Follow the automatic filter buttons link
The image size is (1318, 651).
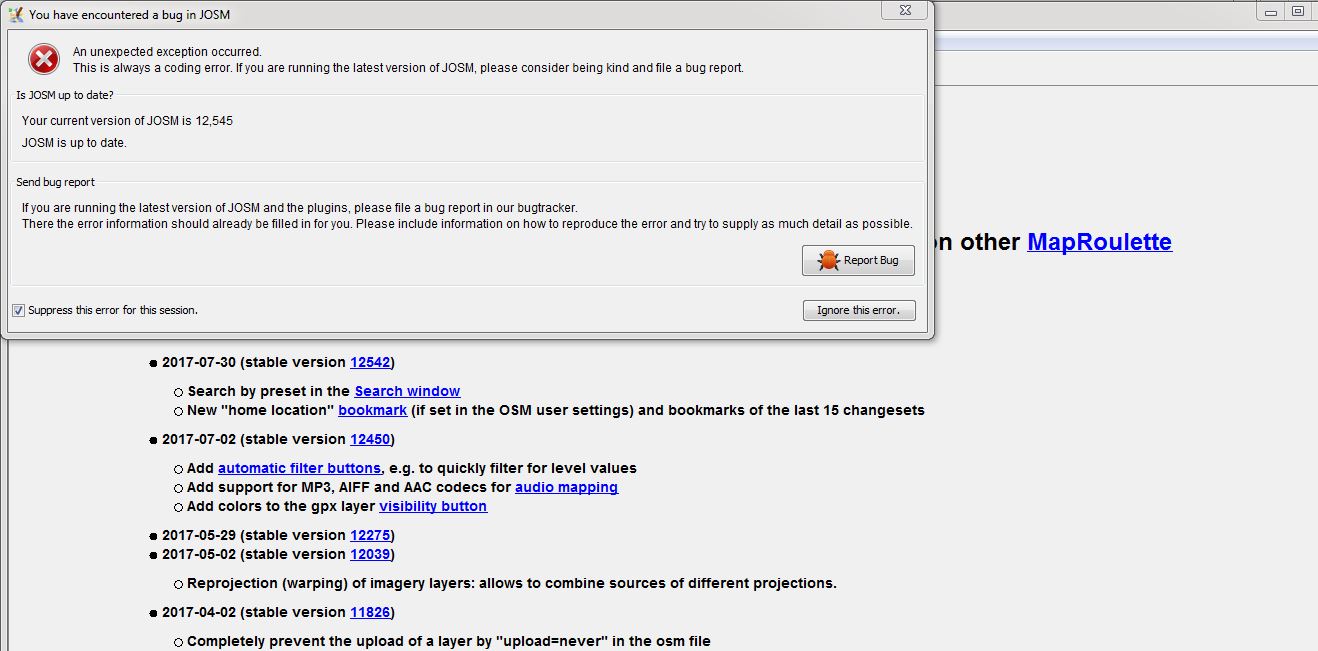[299, 469]
